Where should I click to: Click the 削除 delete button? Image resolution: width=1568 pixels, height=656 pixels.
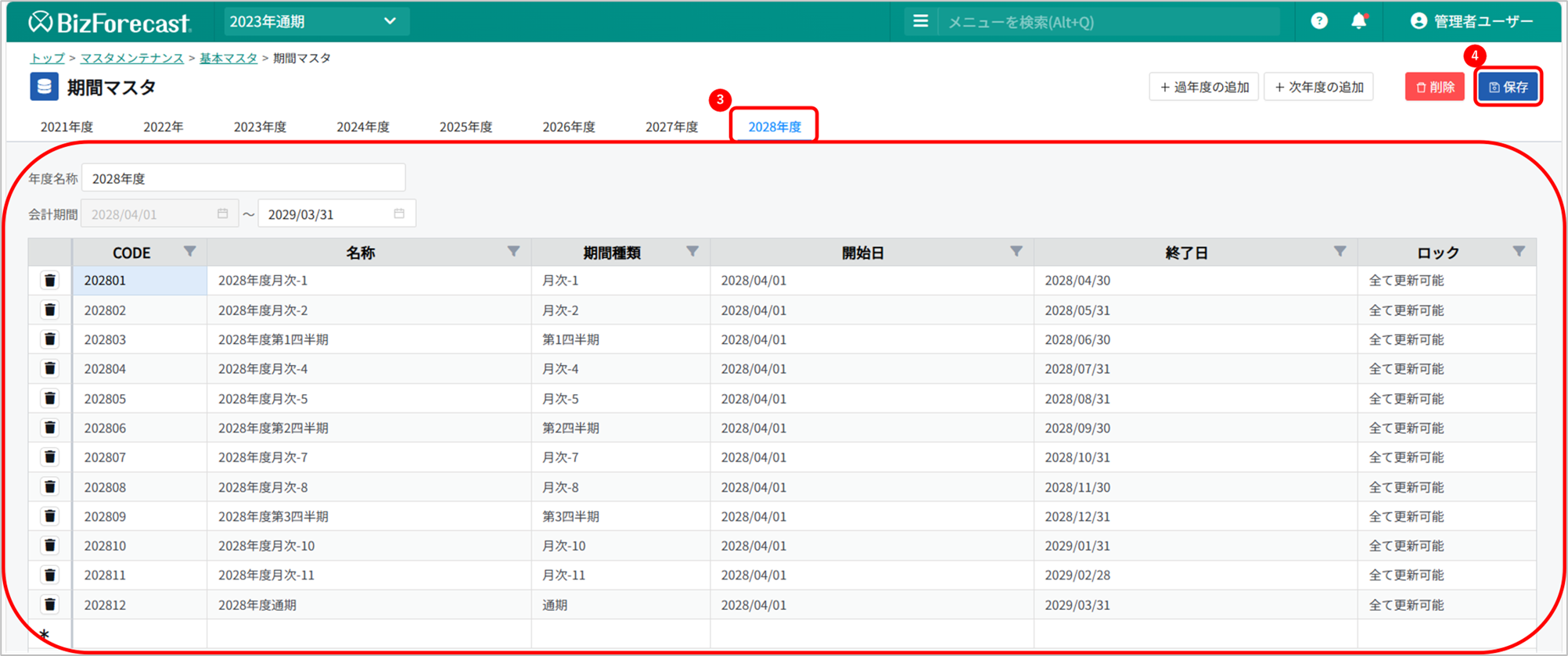1434,87
